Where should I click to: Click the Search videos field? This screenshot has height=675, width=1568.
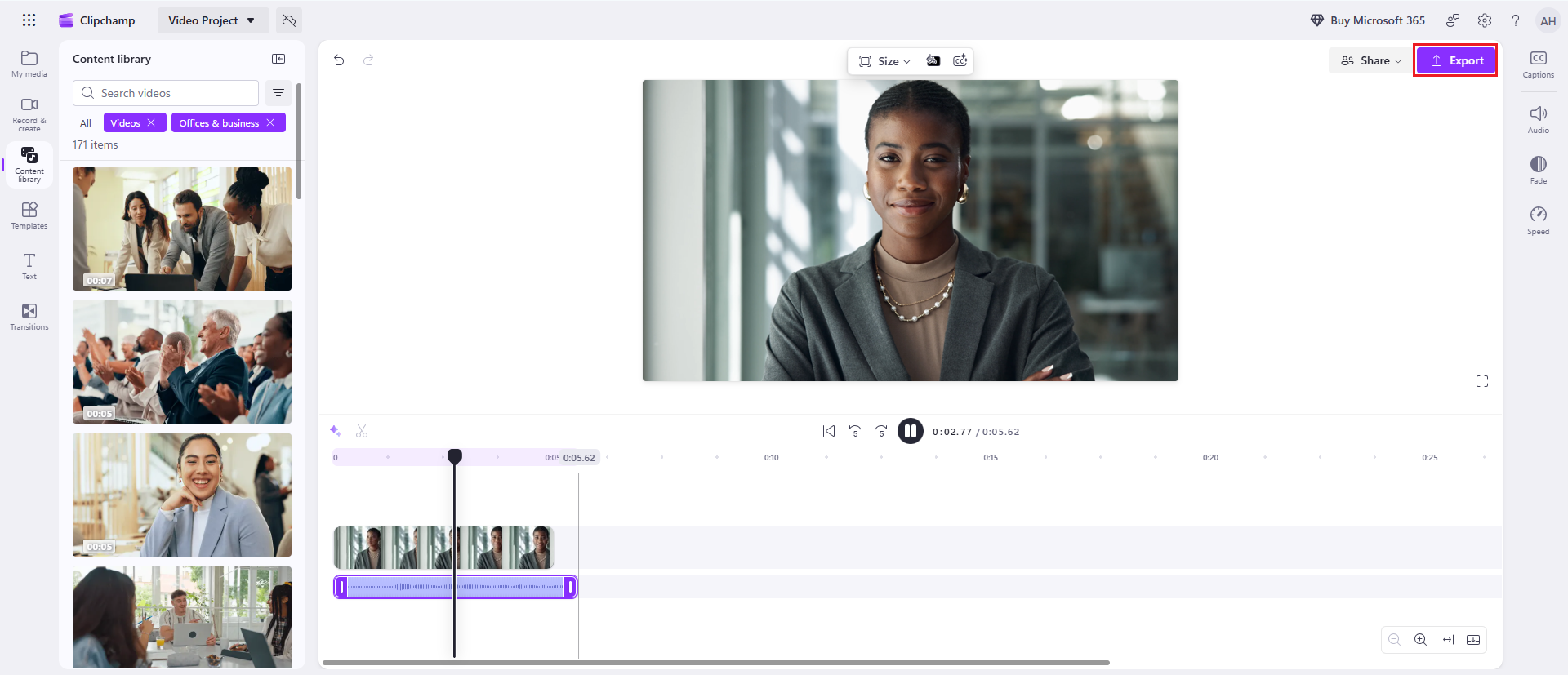point(166,93)
